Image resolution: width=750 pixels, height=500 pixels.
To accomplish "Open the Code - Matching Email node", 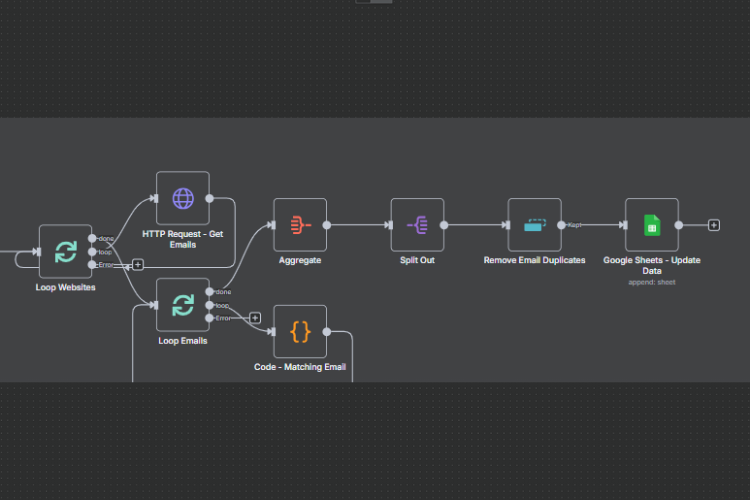I will click(x=300, y=332).
